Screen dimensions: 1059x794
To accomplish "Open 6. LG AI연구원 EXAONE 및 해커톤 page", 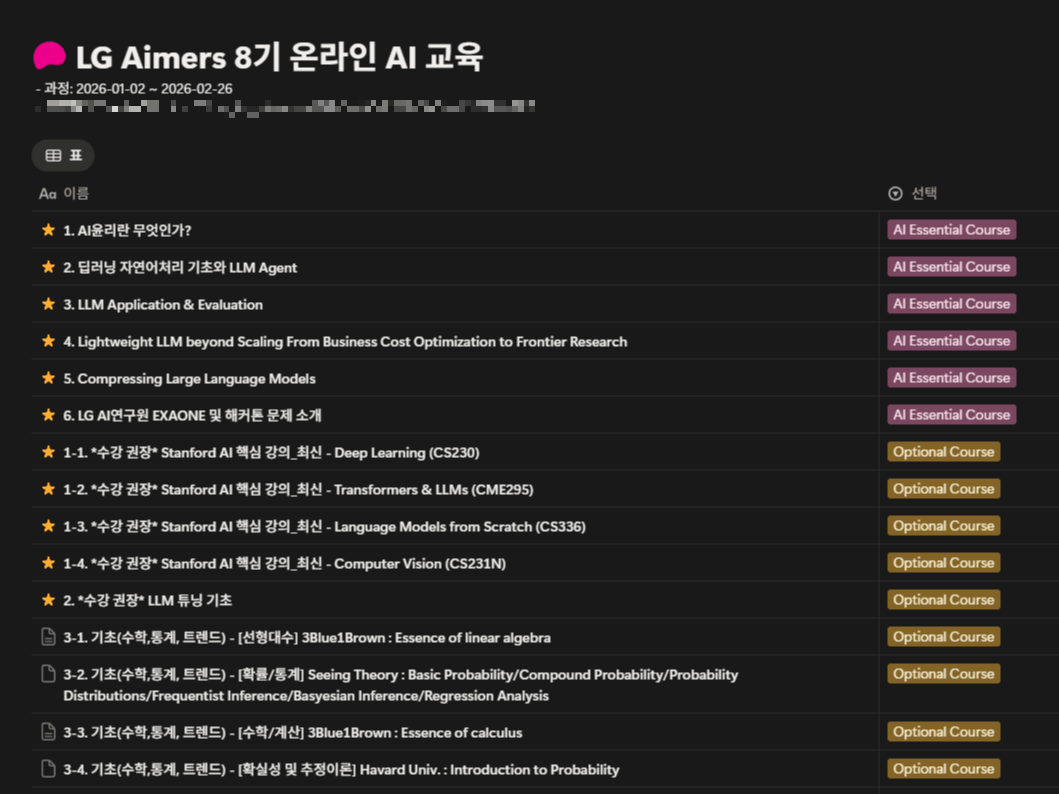I will (x=192, y=415).
